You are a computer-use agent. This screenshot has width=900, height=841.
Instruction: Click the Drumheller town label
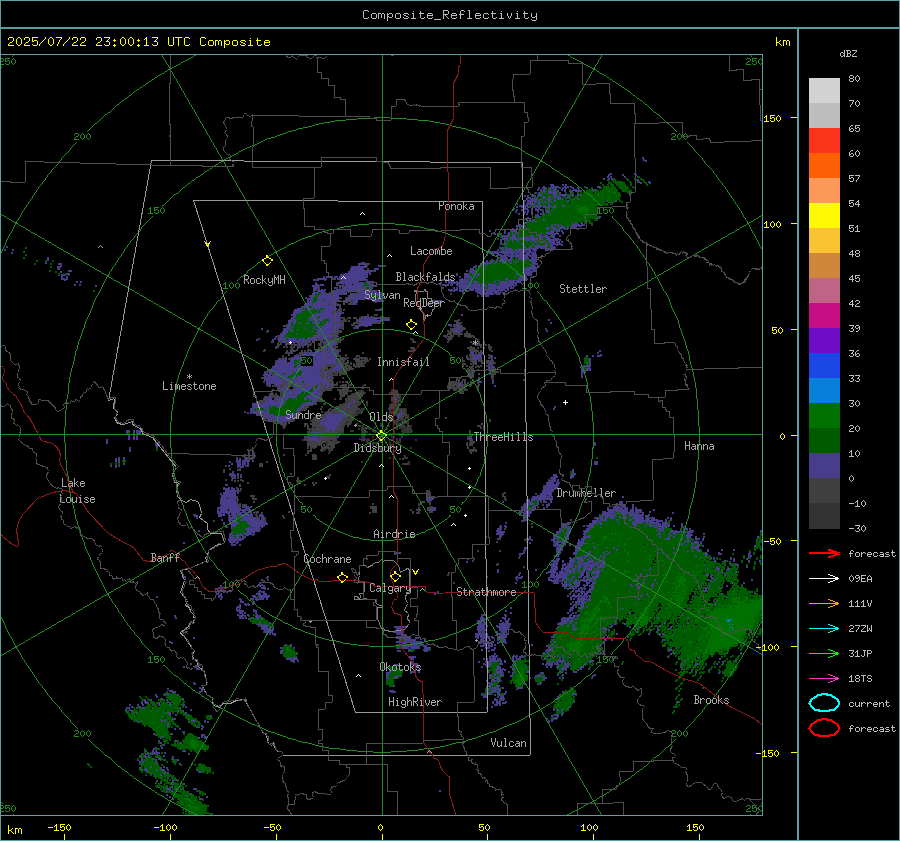586,493
